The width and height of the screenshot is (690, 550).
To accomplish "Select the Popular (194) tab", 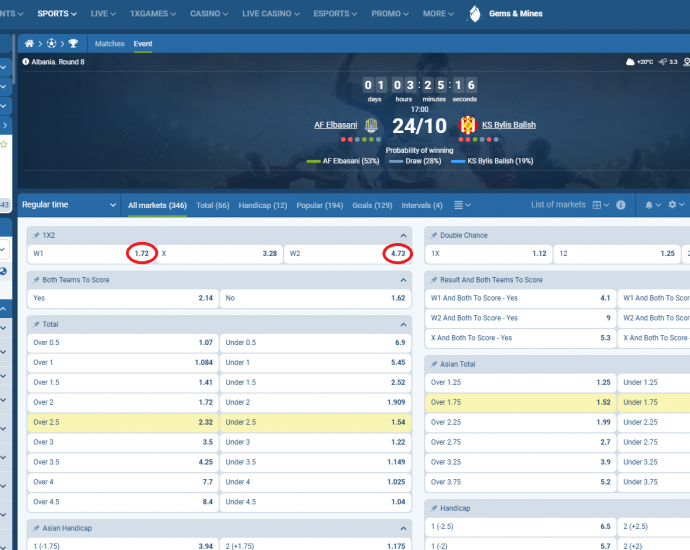I will [319, 205].
